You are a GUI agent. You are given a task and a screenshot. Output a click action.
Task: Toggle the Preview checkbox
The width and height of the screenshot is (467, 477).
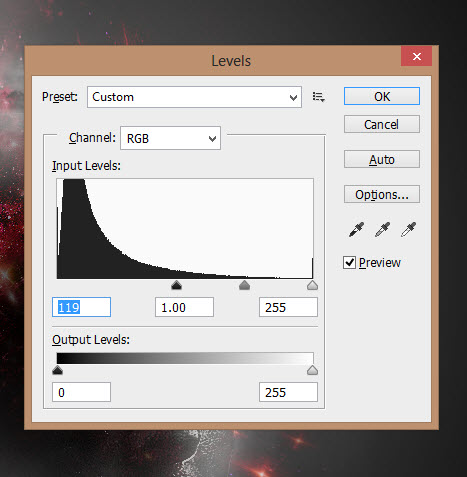[x=349, y=263]
